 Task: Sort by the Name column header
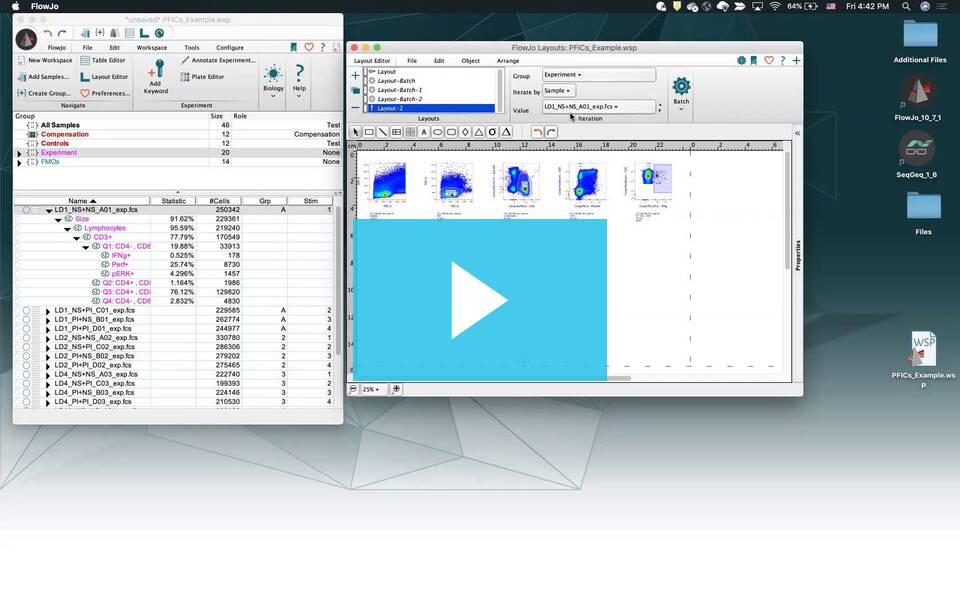[x=81, y=201]
